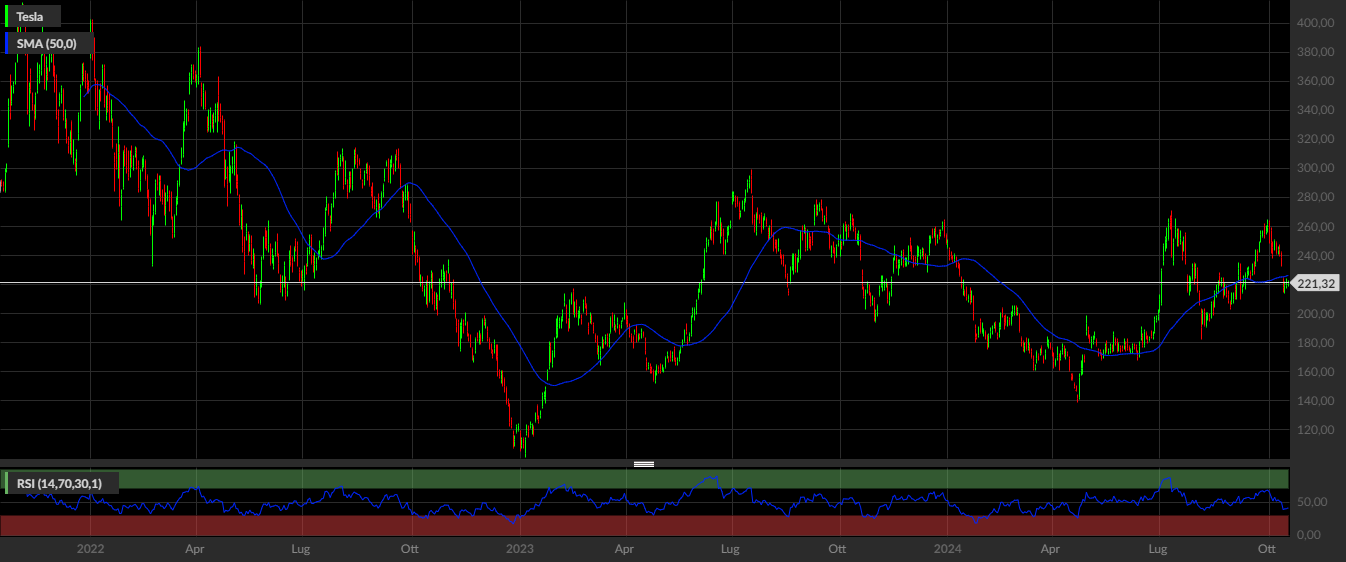Click the 2023 time axis label
This screenshot has height=562, width=1346.
pos(519,549)
